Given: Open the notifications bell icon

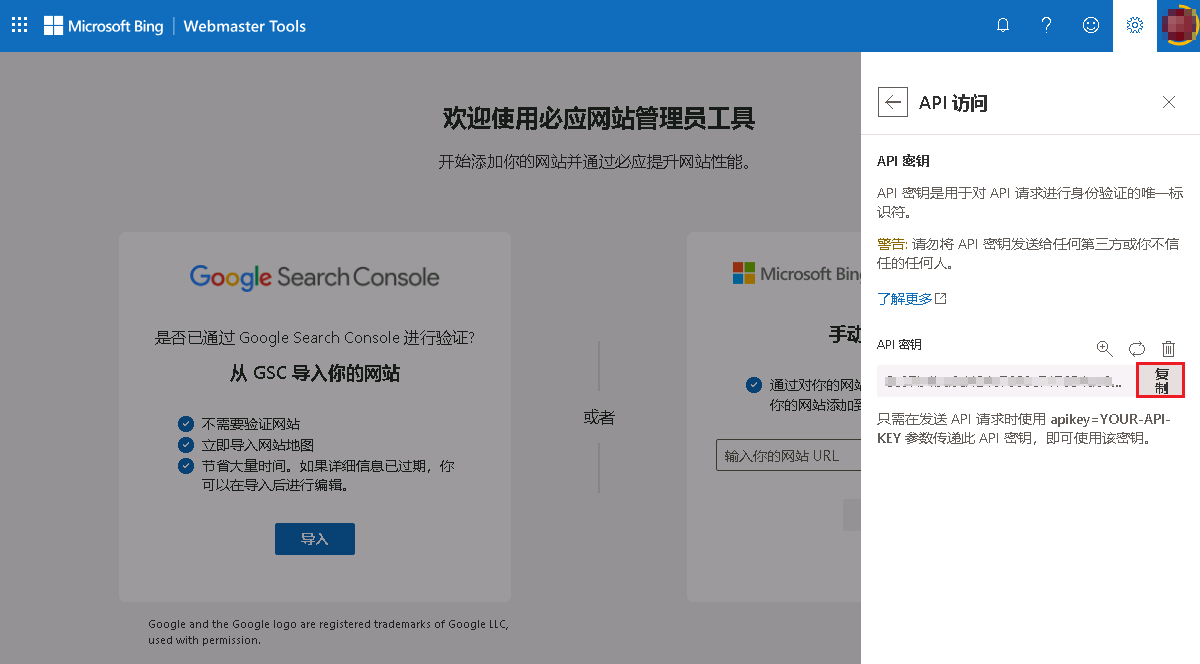Looking at the screenshot, I should [1003, 26].
